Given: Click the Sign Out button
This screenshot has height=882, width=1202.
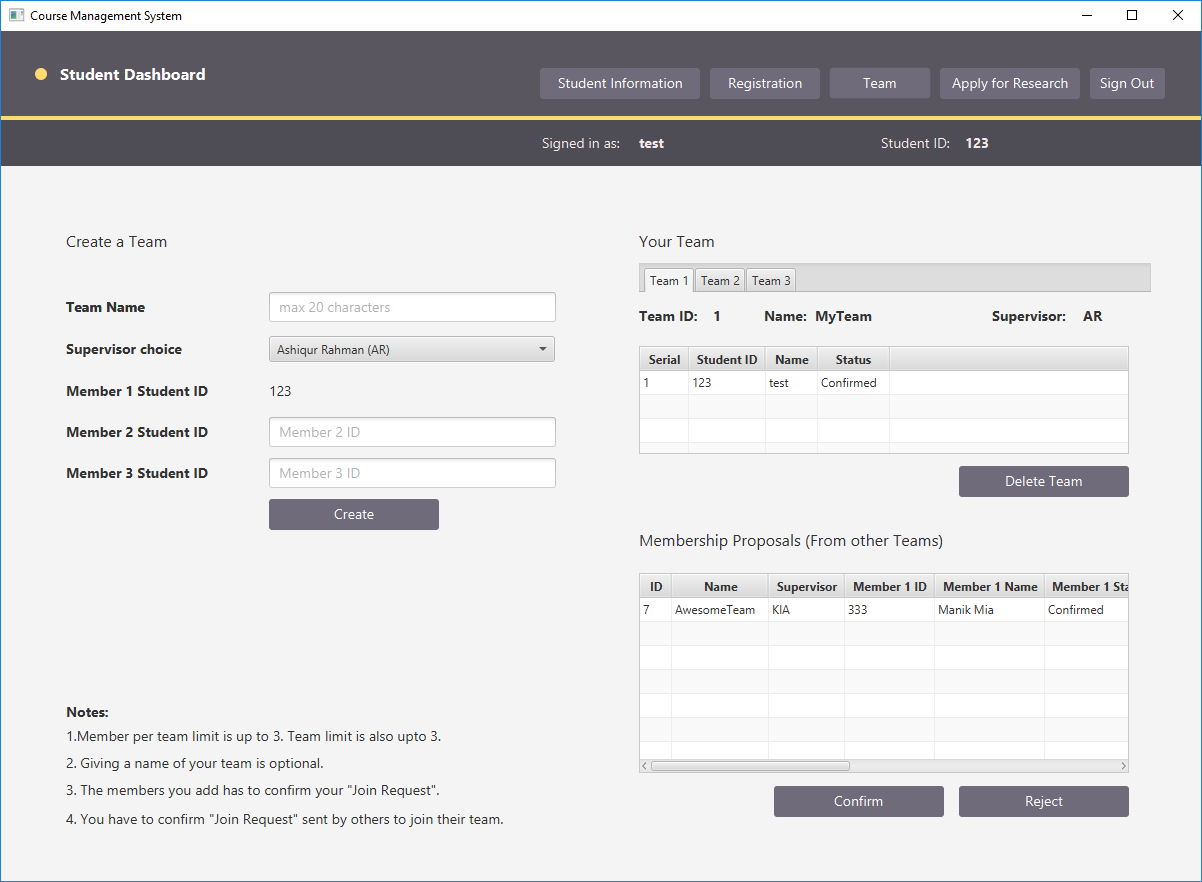Looking at the screenshot, I should (x=1127, y=84).
